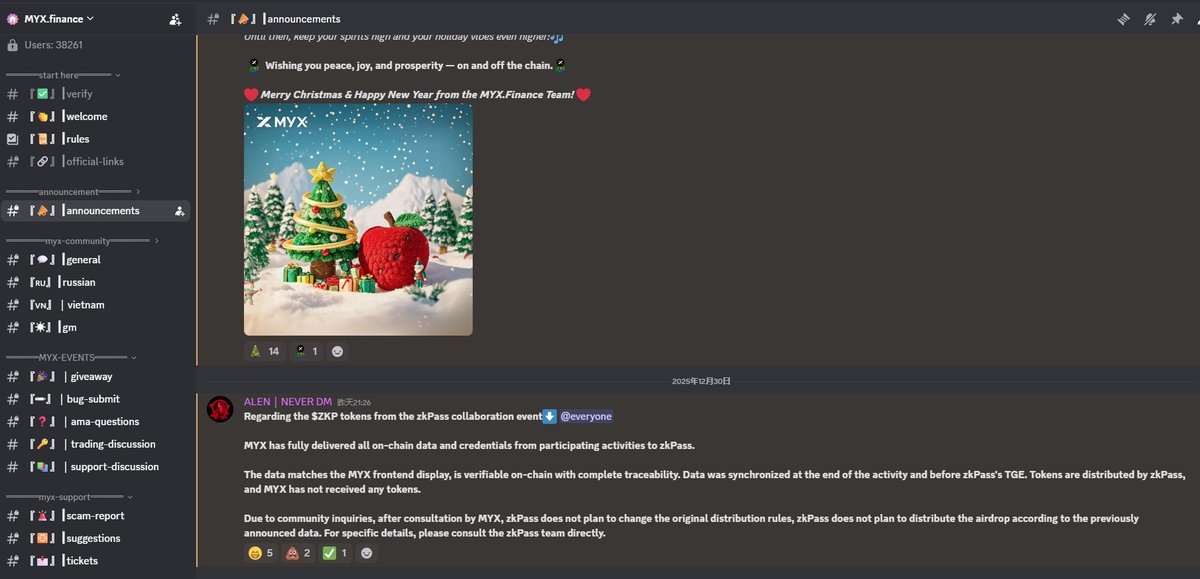Toggle the Christmas tree reaction showing 14
This screenshot has width=1200, height=579.
264,351
